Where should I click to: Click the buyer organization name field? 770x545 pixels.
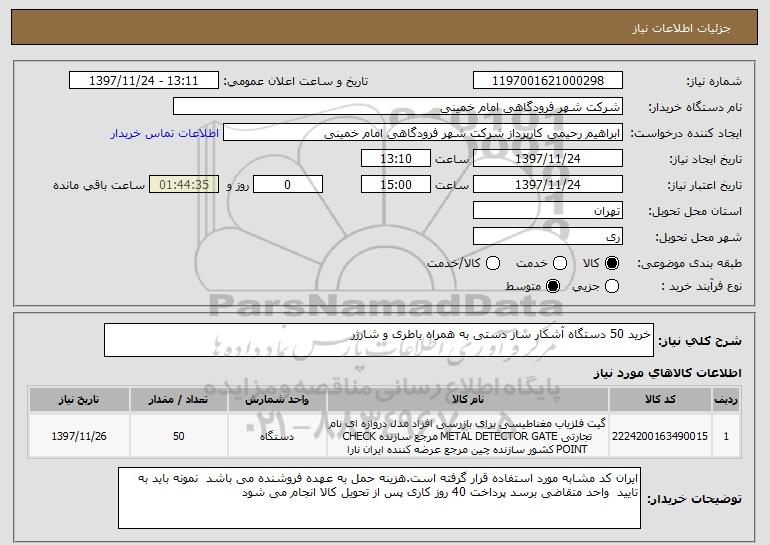(x=398, y=106)
